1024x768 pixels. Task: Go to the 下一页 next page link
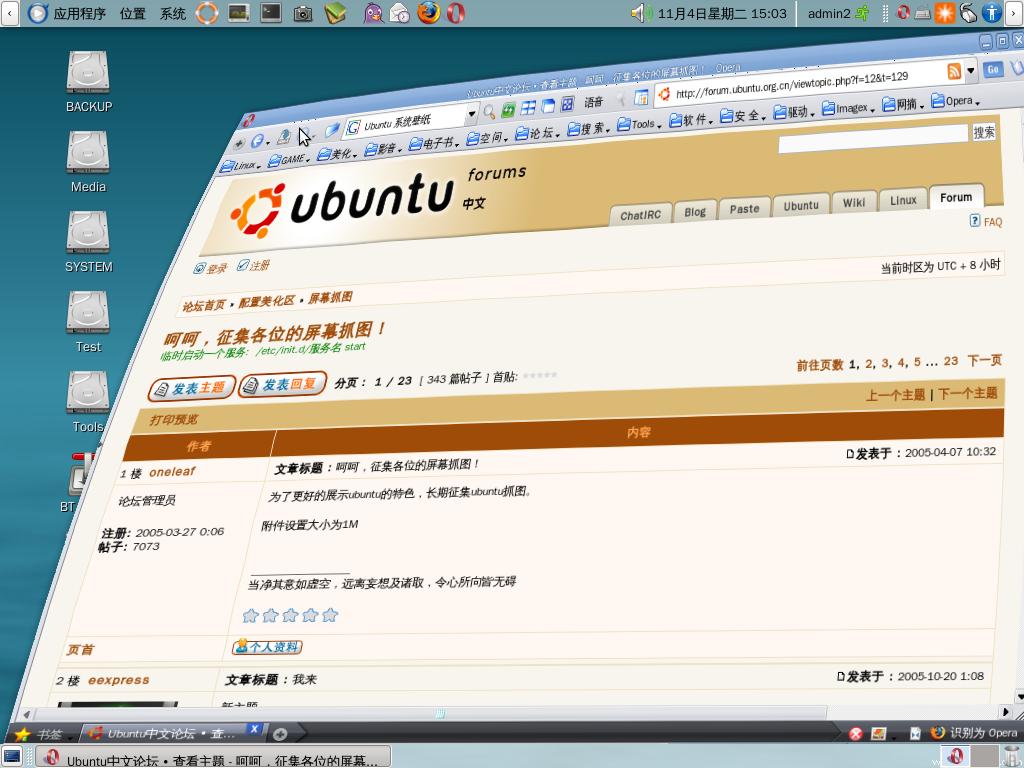coord(984,360)
